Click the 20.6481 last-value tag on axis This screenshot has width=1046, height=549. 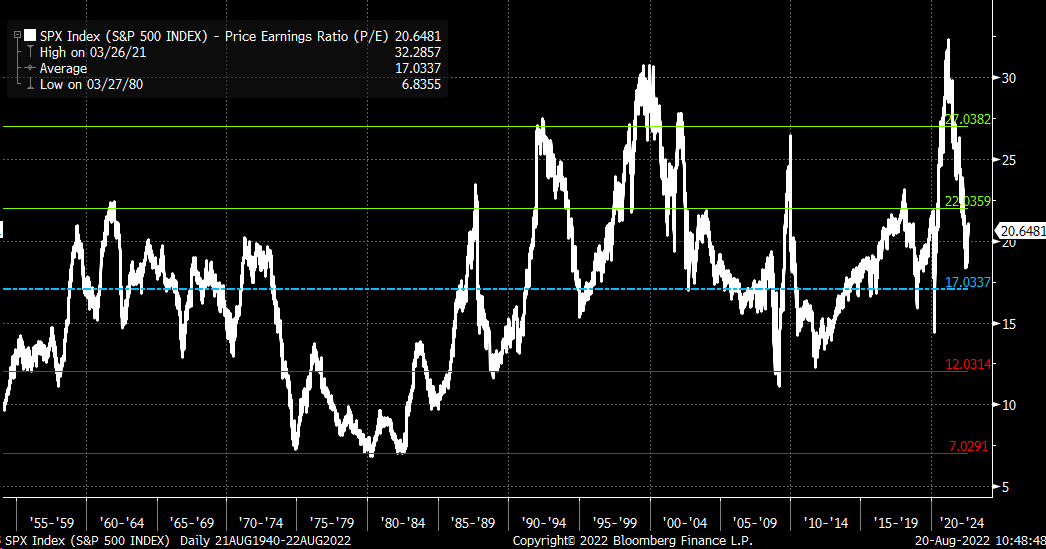point(1021,231)
